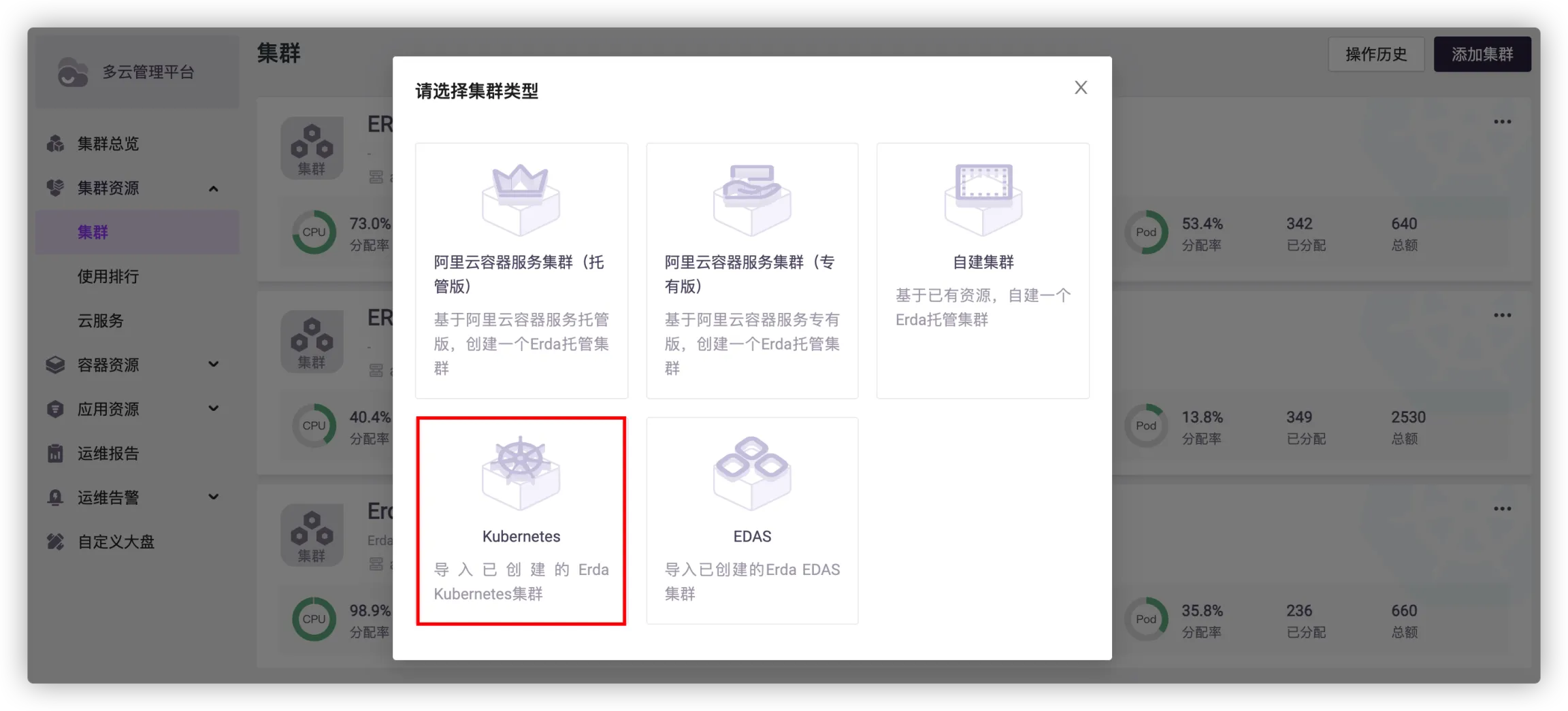1568x711 pixels.
Task: Choose the EDAS cluster icon
Action: 751,473
